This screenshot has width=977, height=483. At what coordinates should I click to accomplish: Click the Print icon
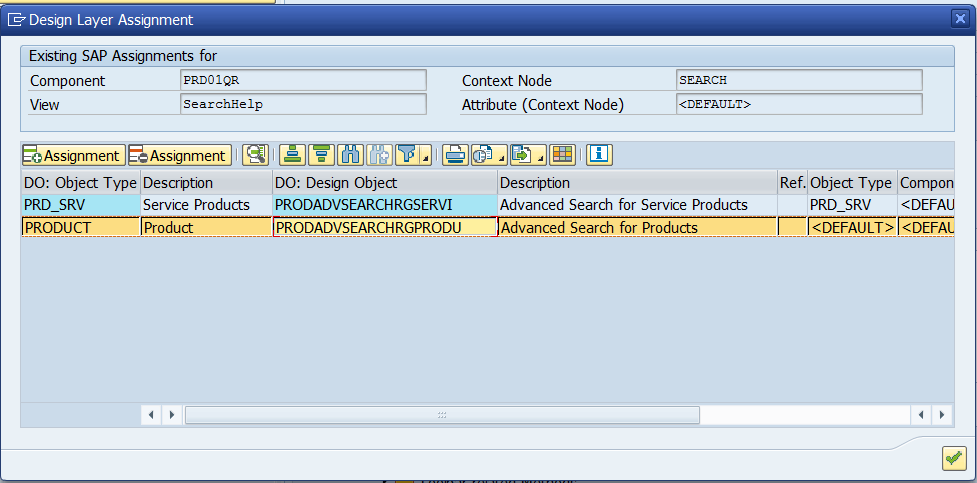[455, 155]
